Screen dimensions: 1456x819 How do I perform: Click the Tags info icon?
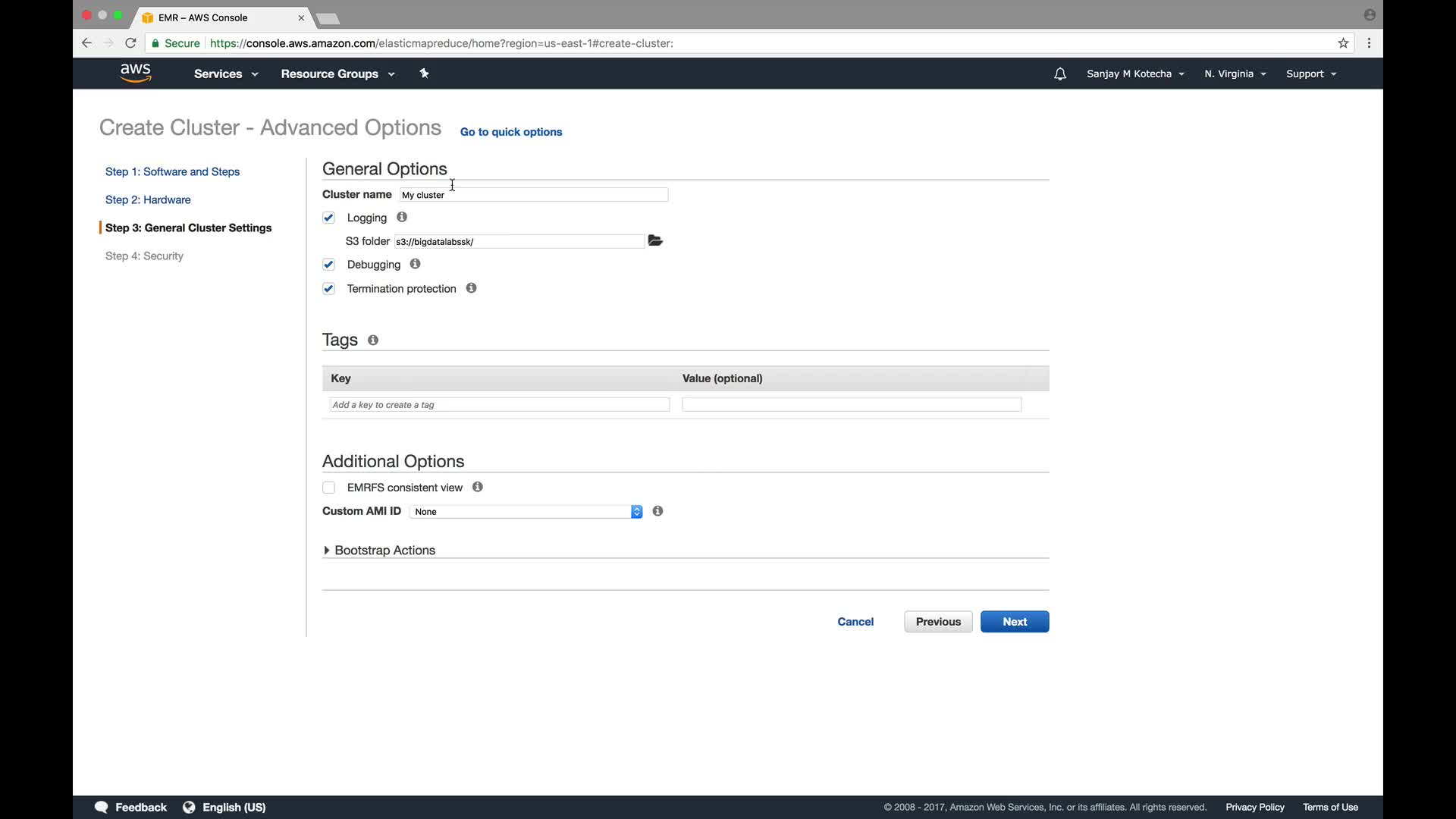pos(373,340)
